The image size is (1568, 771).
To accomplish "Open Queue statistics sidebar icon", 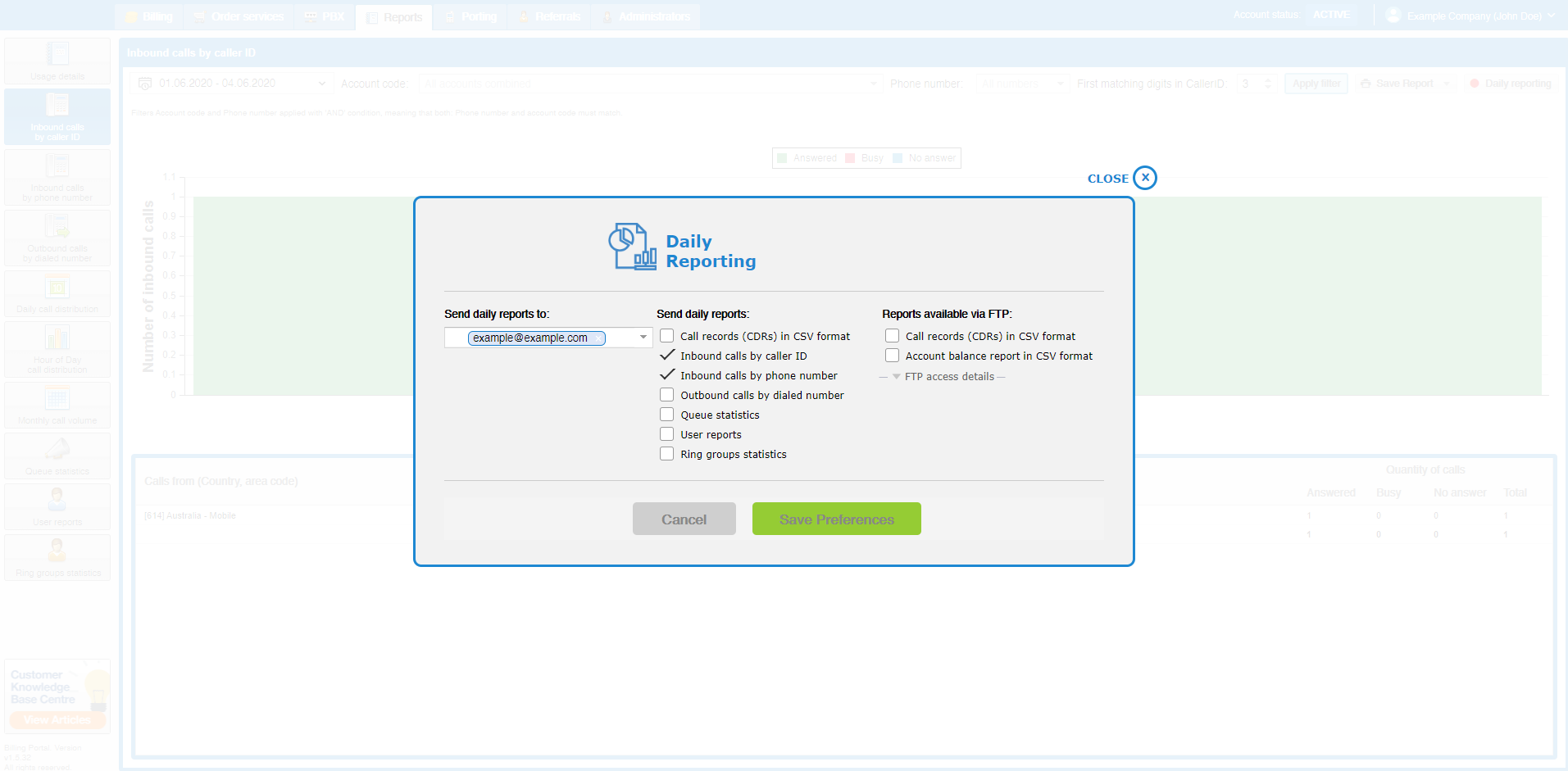I will tap(57, 456).
